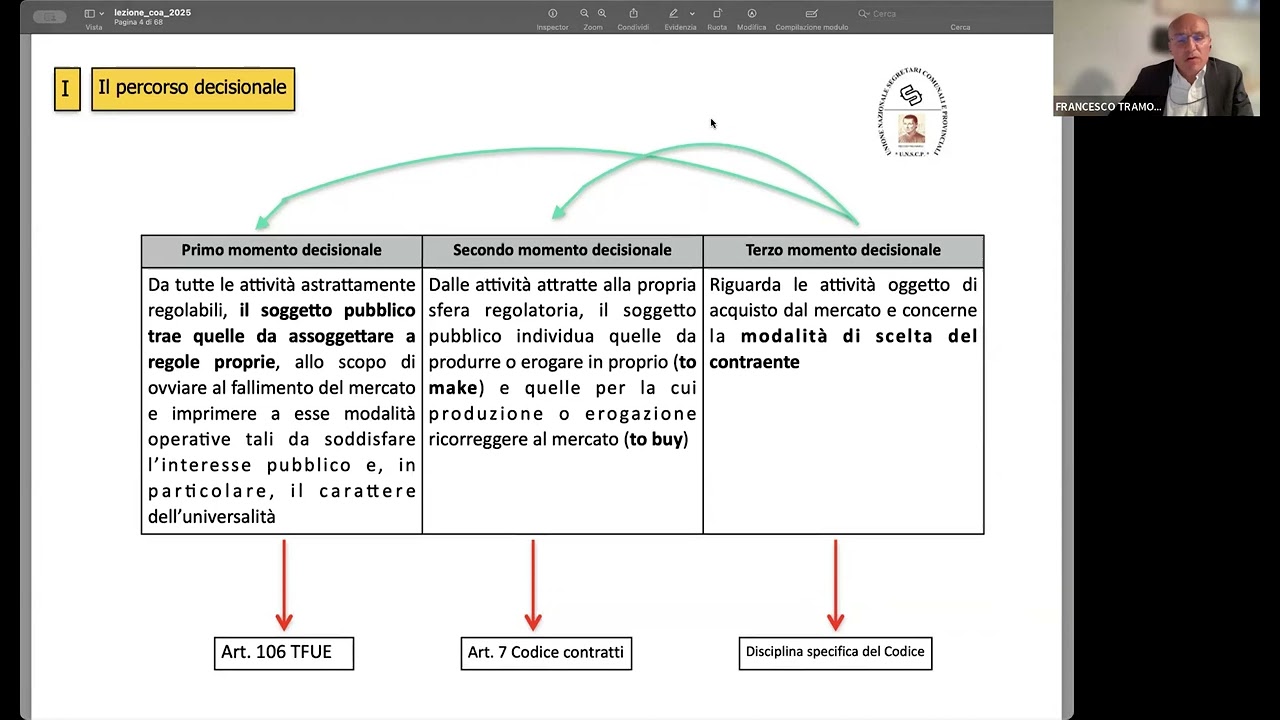Click bold 'modalità di scelta del' text
The height and width of the screenshot is (720, 1280).
click(859, 336)
